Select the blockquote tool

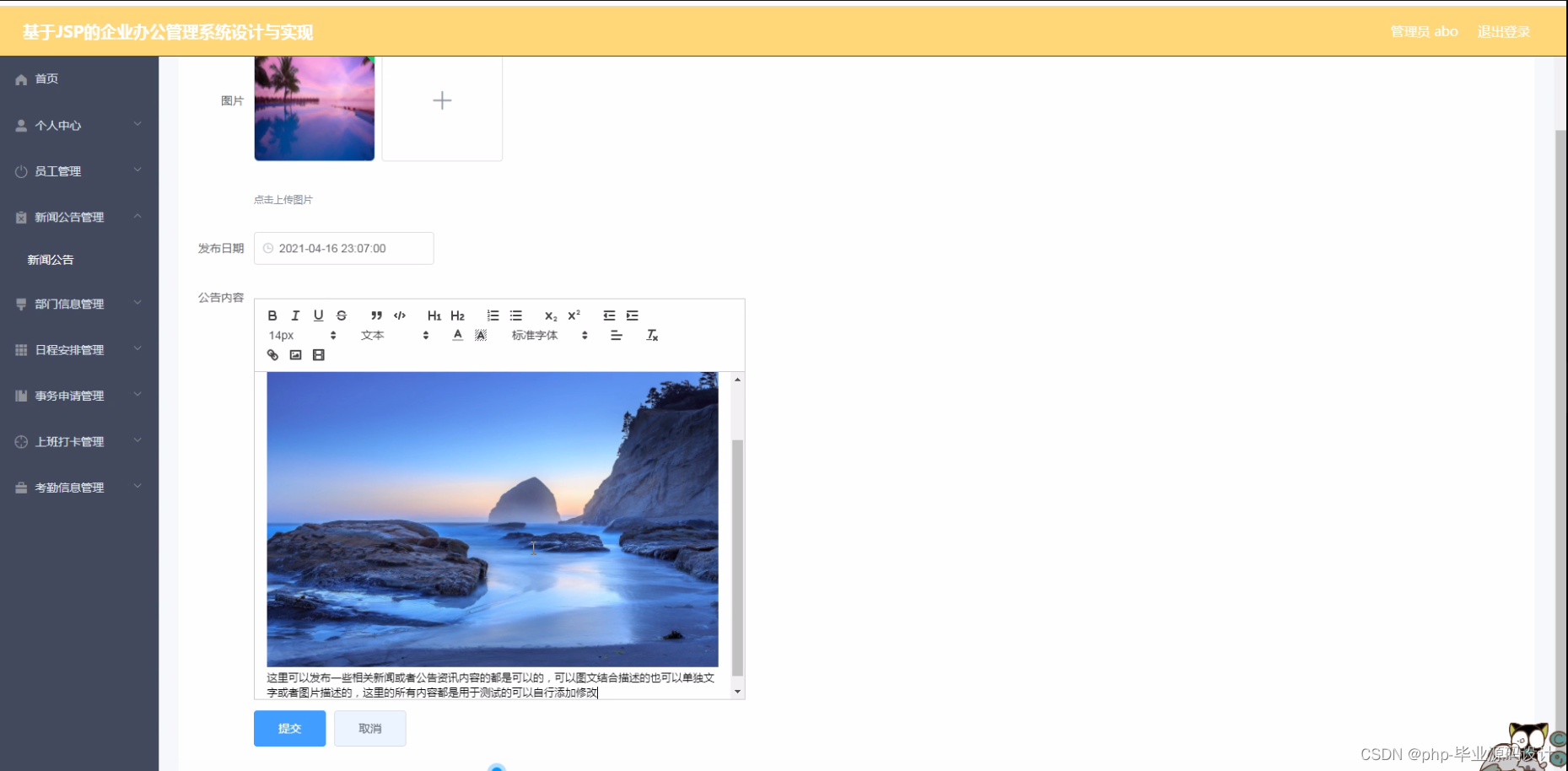click(x=376, y=315)
